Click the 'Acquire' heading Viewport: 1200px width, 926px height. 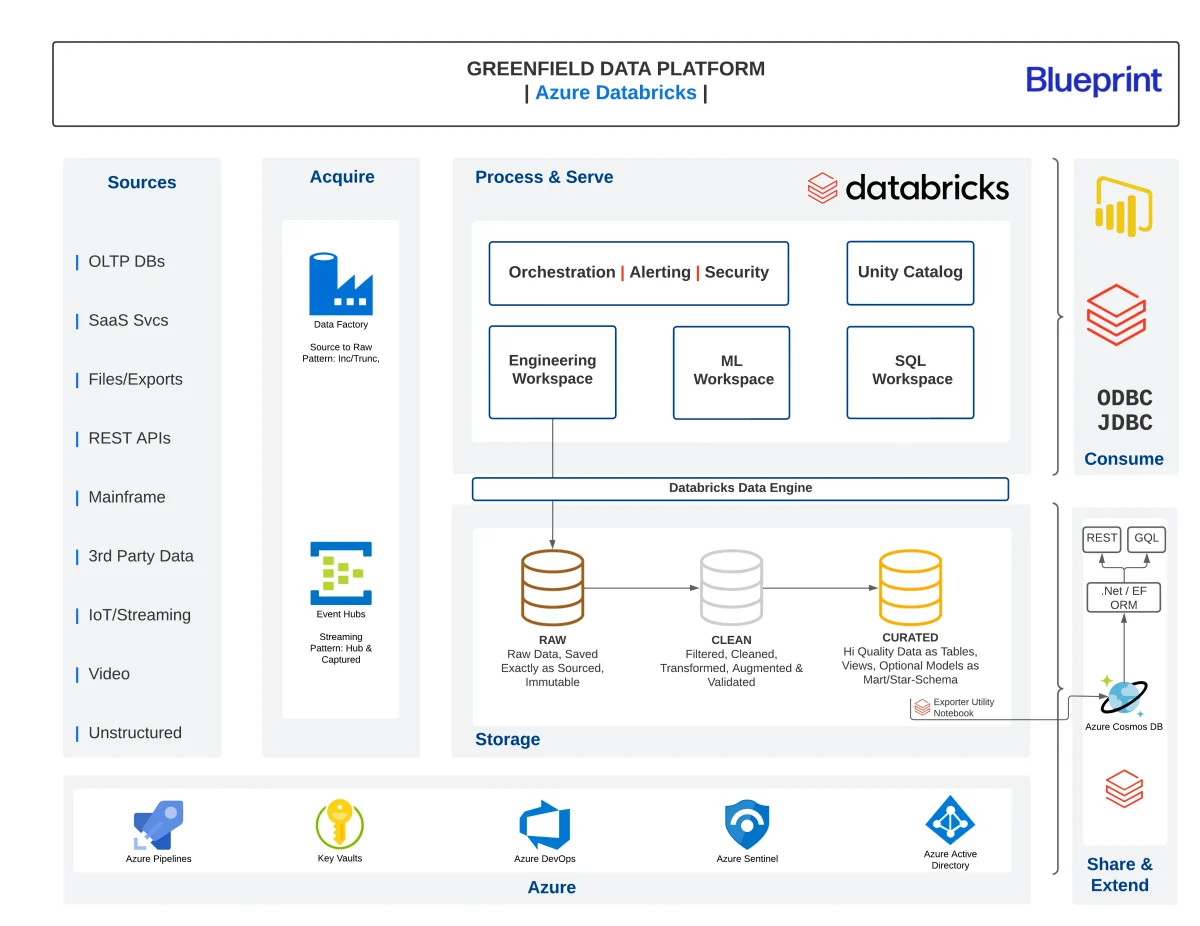point(342,177)
